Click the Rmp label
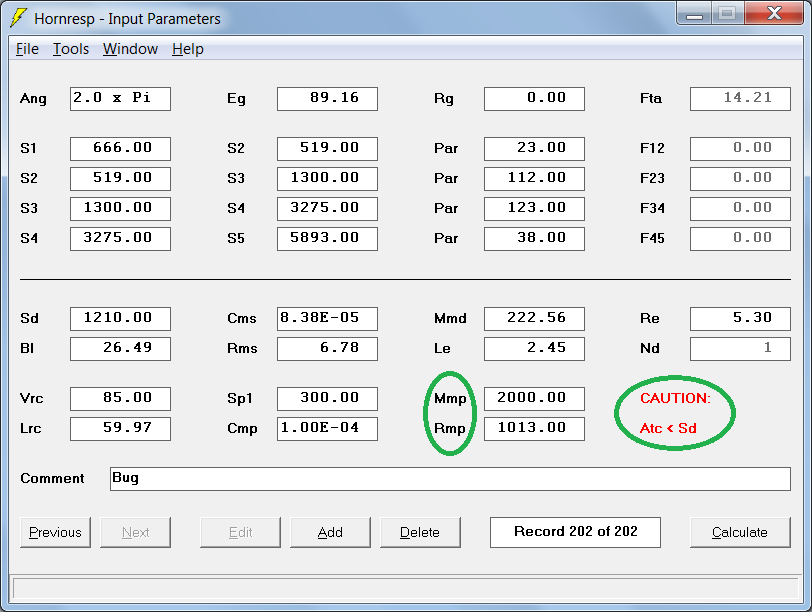 coord(450,429)
